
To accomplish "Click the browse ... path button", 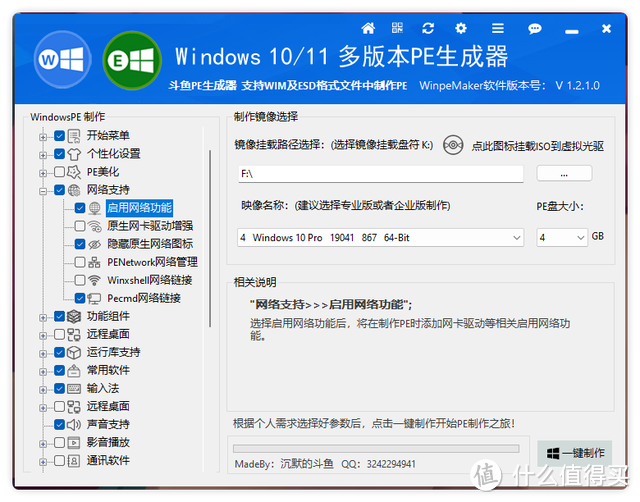I will 564,173.
